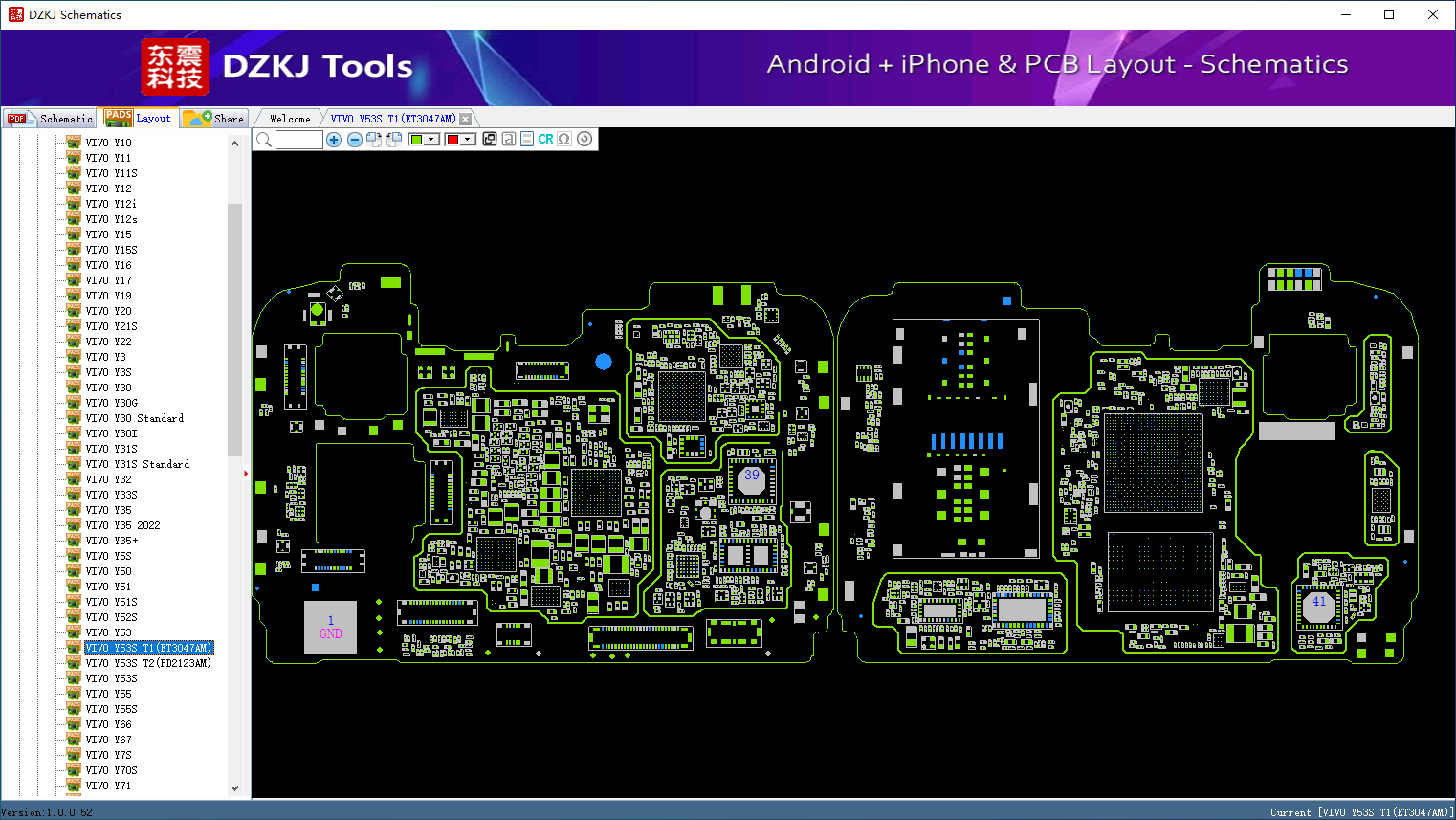
Task: Click the gray pad labeled 1 GND
Action: (330, 628)
